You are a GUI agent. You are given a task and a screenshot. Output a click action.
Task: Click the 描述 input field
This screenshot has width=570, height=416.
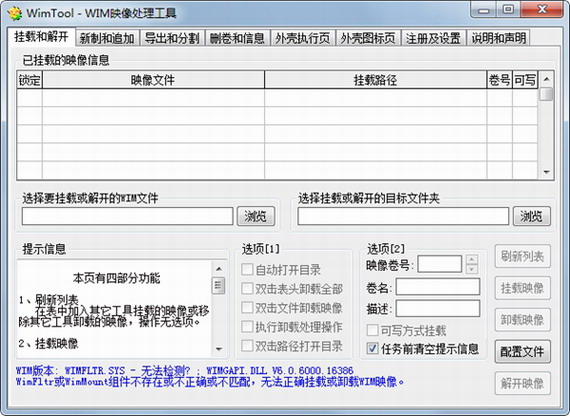click(438, 308)
